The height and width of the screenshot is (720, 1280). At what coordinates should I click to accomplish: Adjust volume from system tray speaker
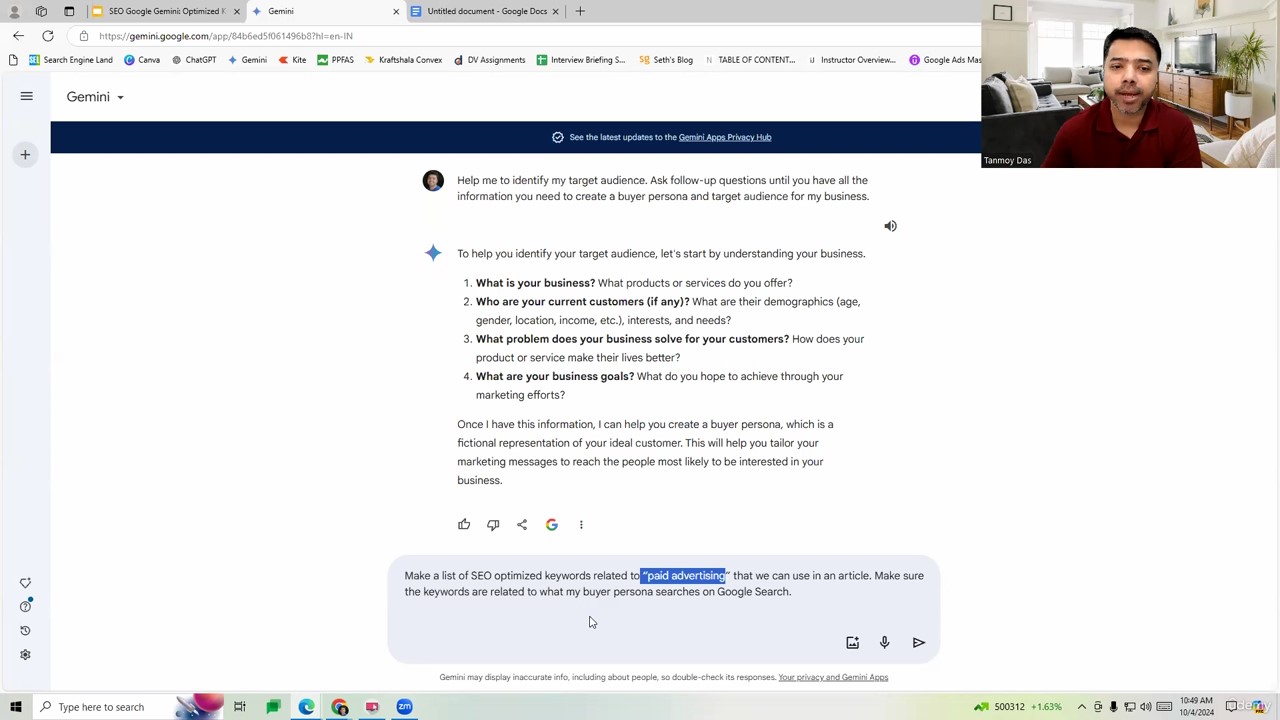coord(1145,707)
